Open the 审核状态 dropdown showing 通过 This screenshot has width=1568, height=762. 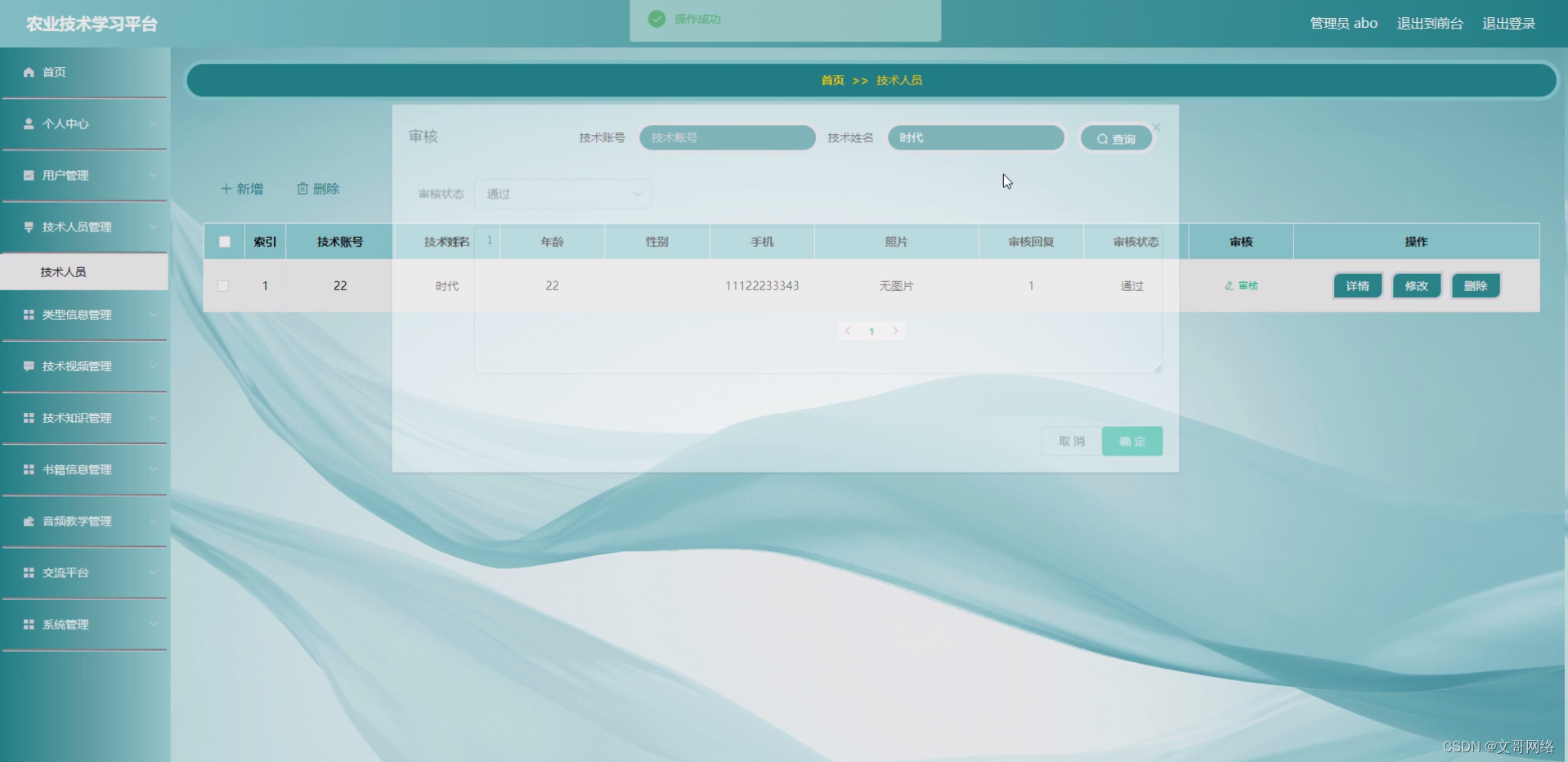(562, 194)
